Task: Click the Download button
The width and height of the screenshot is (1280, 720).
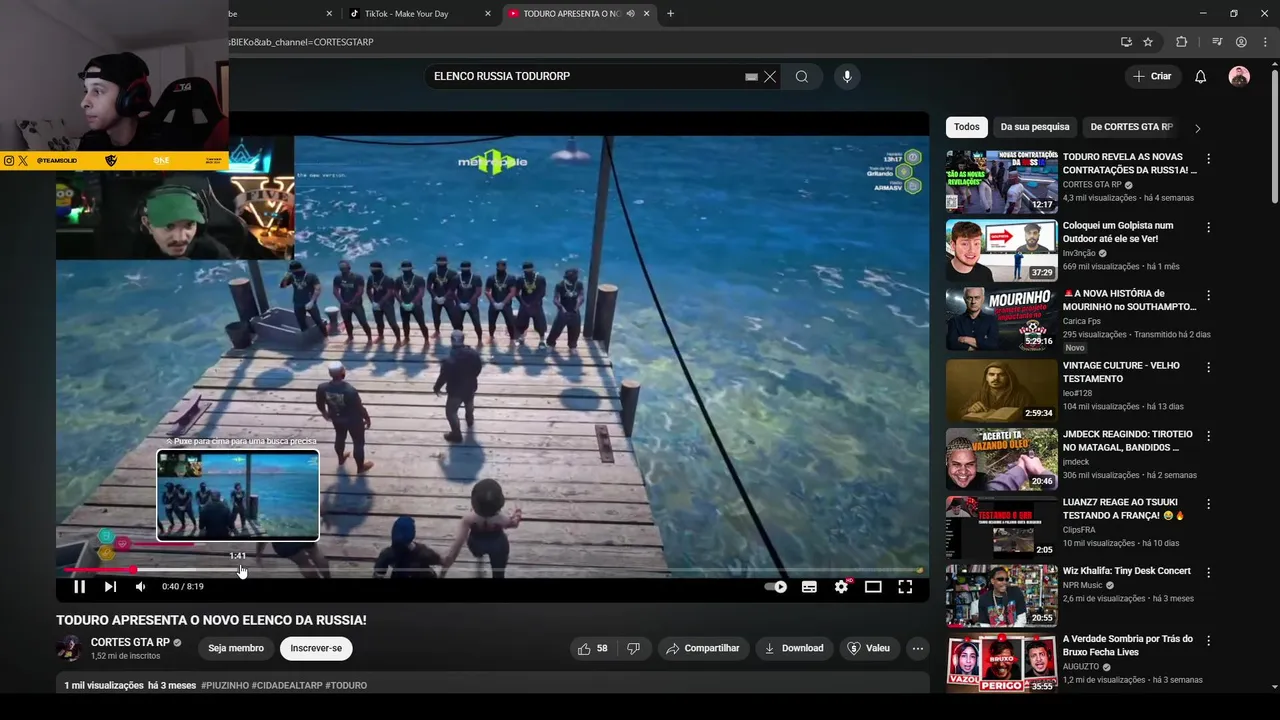Action: pos(794,648)
